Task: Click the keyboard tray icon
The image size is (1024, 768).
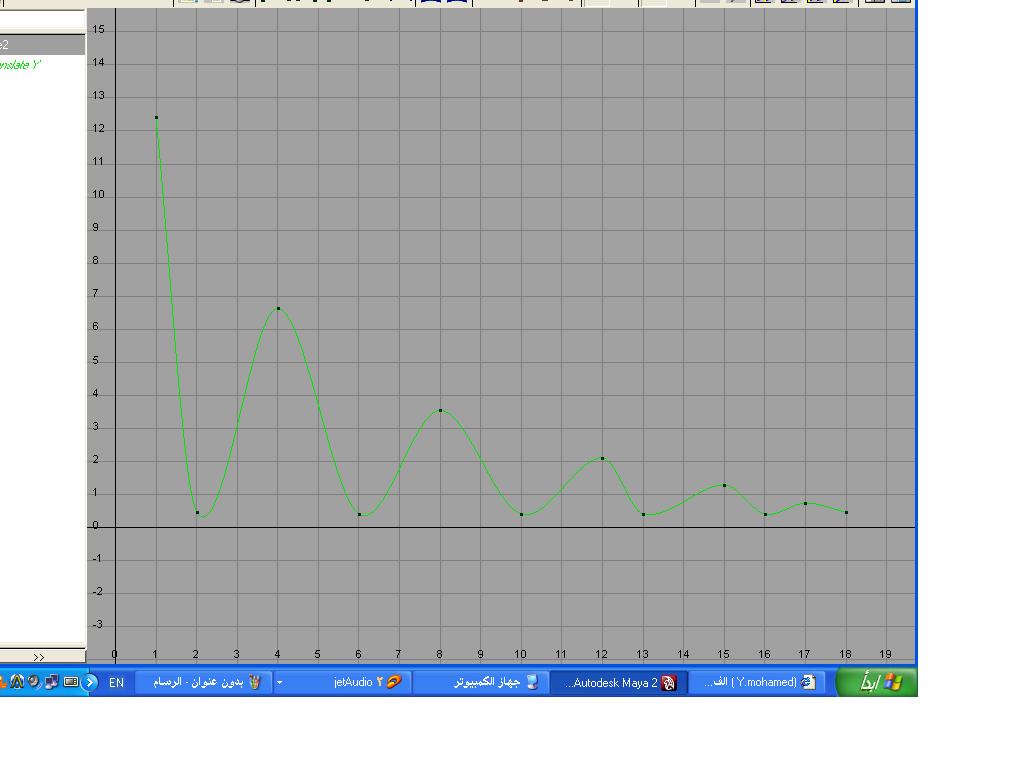Action: tap(71, 682)
